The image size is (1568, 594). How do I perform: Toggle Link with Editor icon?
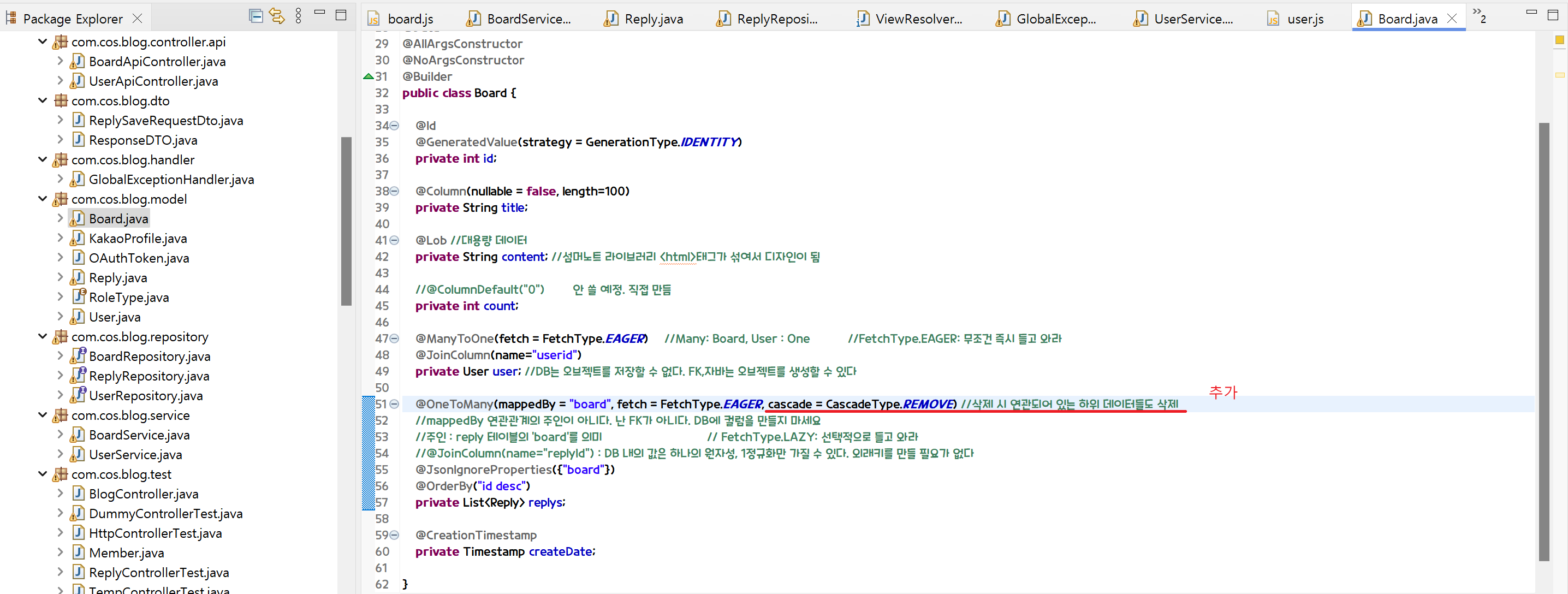coord(277,16)
